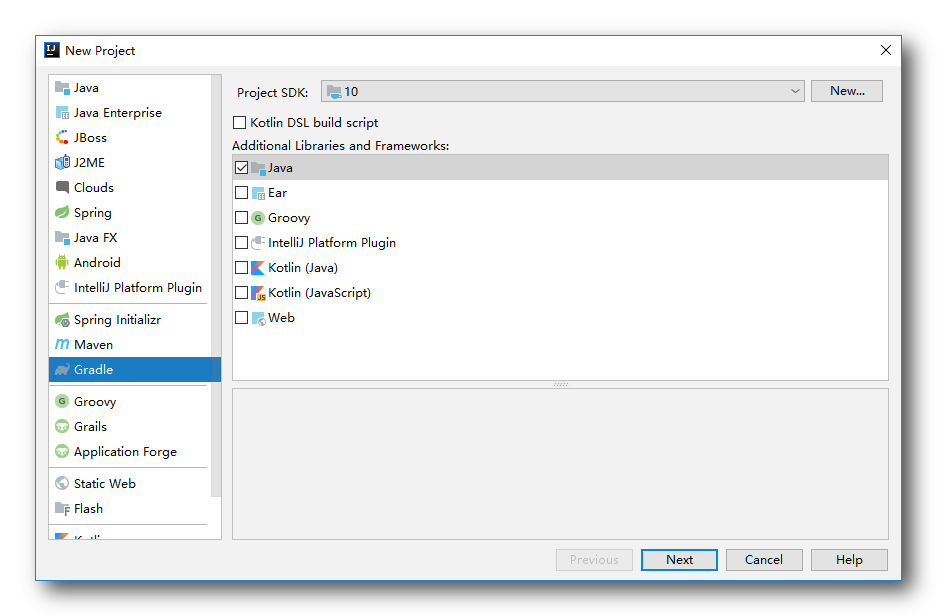Choose the JBoss icon in project list
Image resolution: width=937 pixels, height=616 pixels.
tap(62, 138)
